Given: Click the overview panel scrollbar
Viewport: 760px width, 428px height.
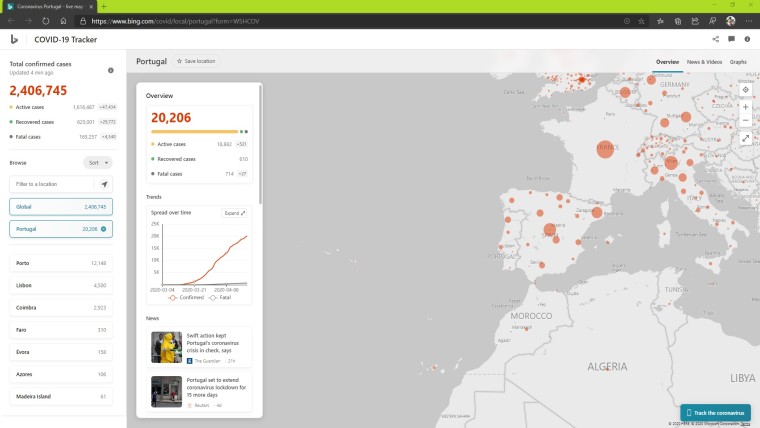Looking at the screenshot, I should point(260,145).
